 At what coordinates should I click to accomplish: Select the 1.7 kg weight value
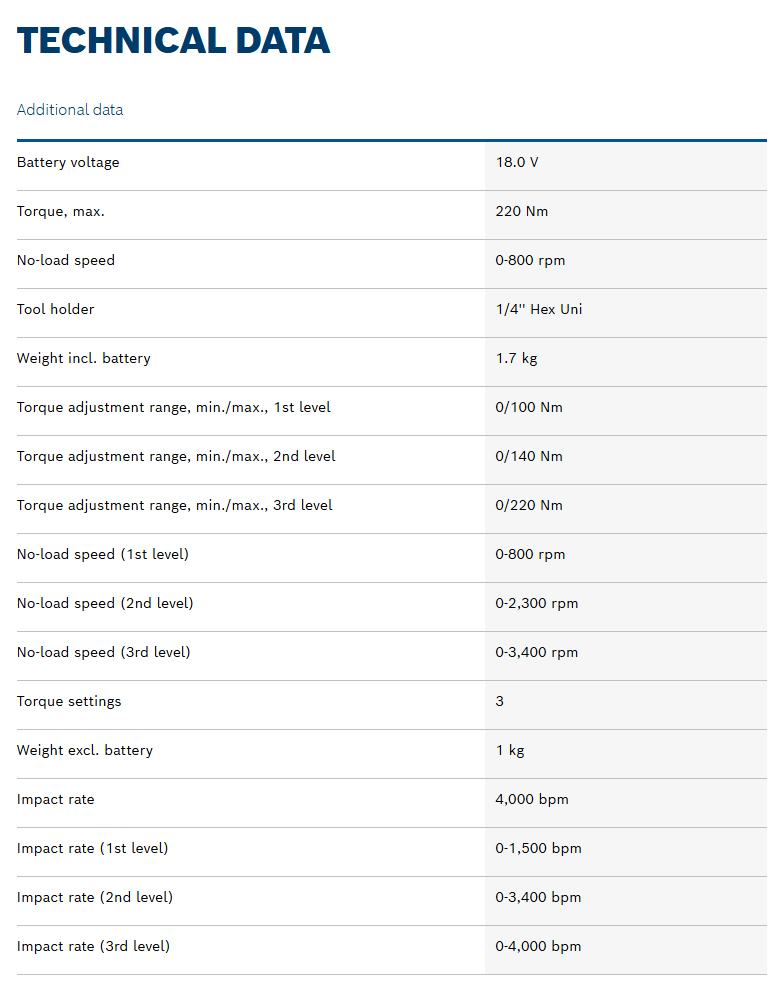(517, 358)
